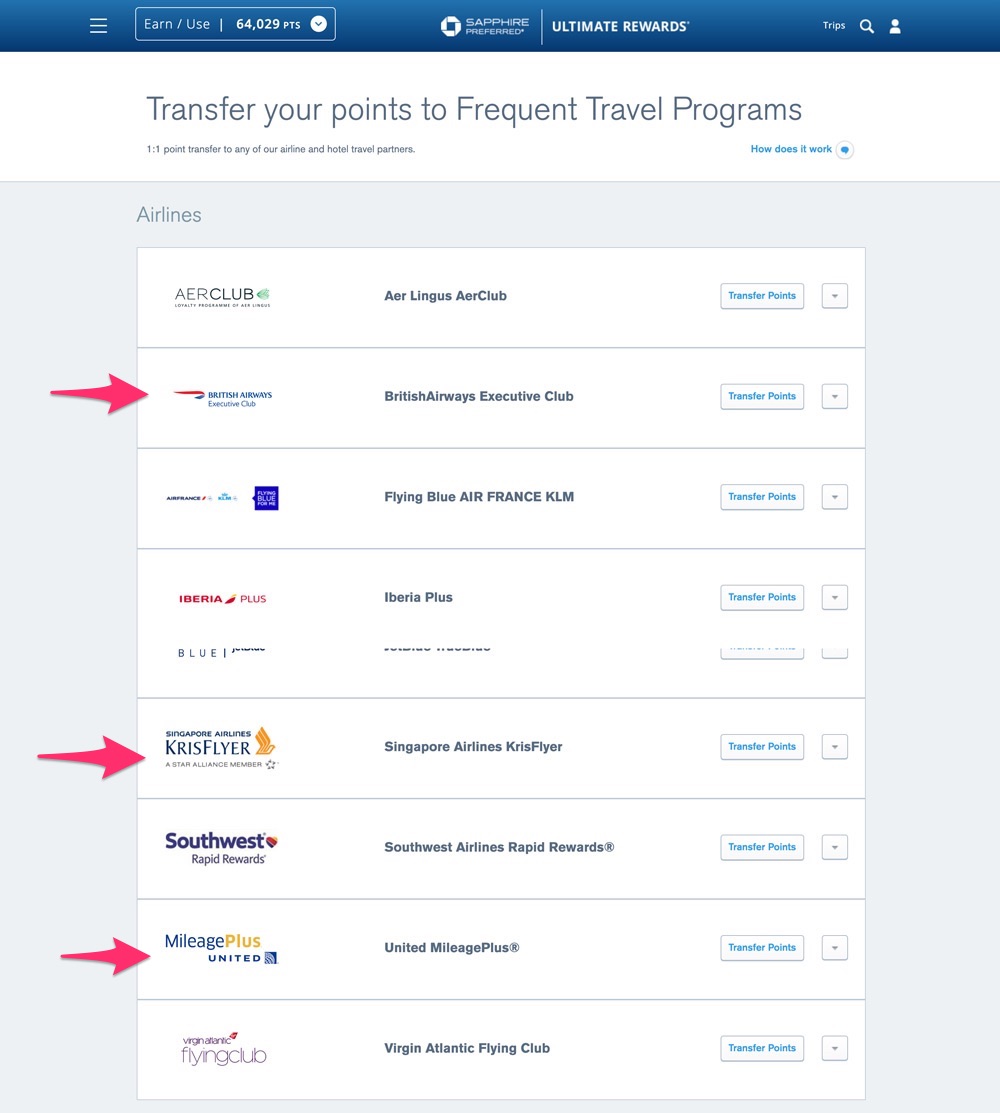
Task: Expand details for Aer Lingus AerClub
Action: [834, 295]
